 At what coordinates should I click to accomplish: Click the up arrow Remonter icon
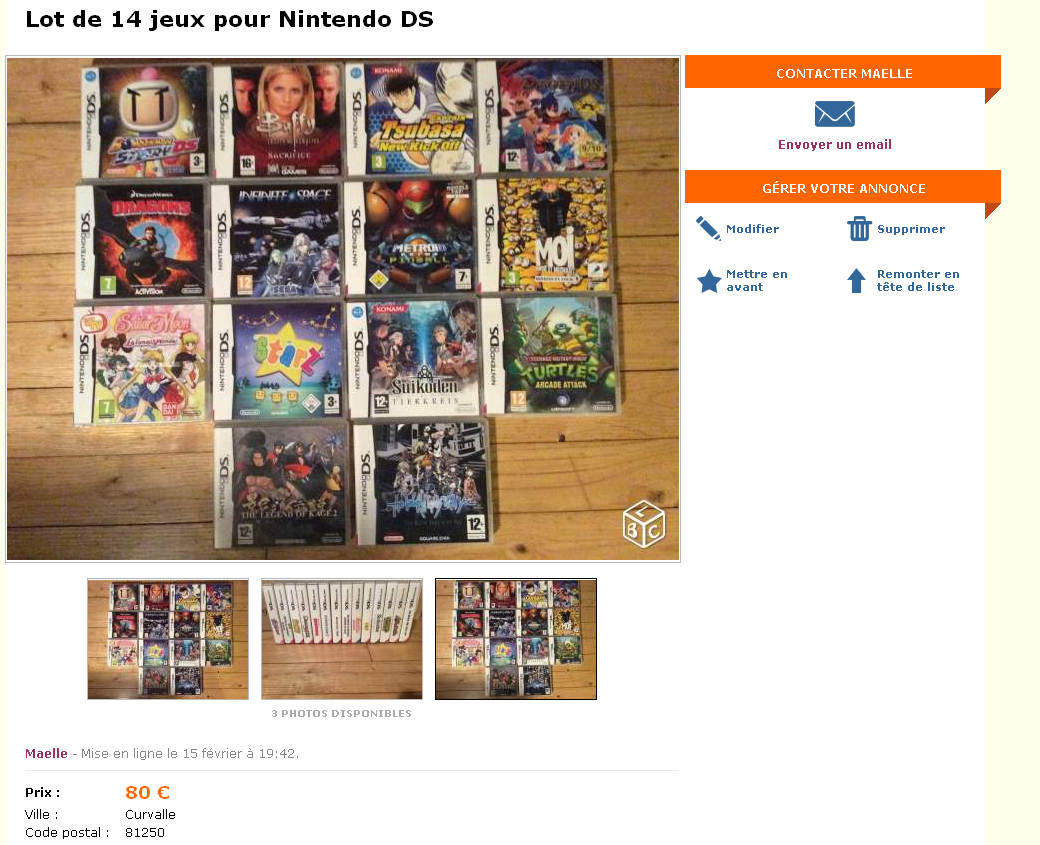click(x=856, y=281)
